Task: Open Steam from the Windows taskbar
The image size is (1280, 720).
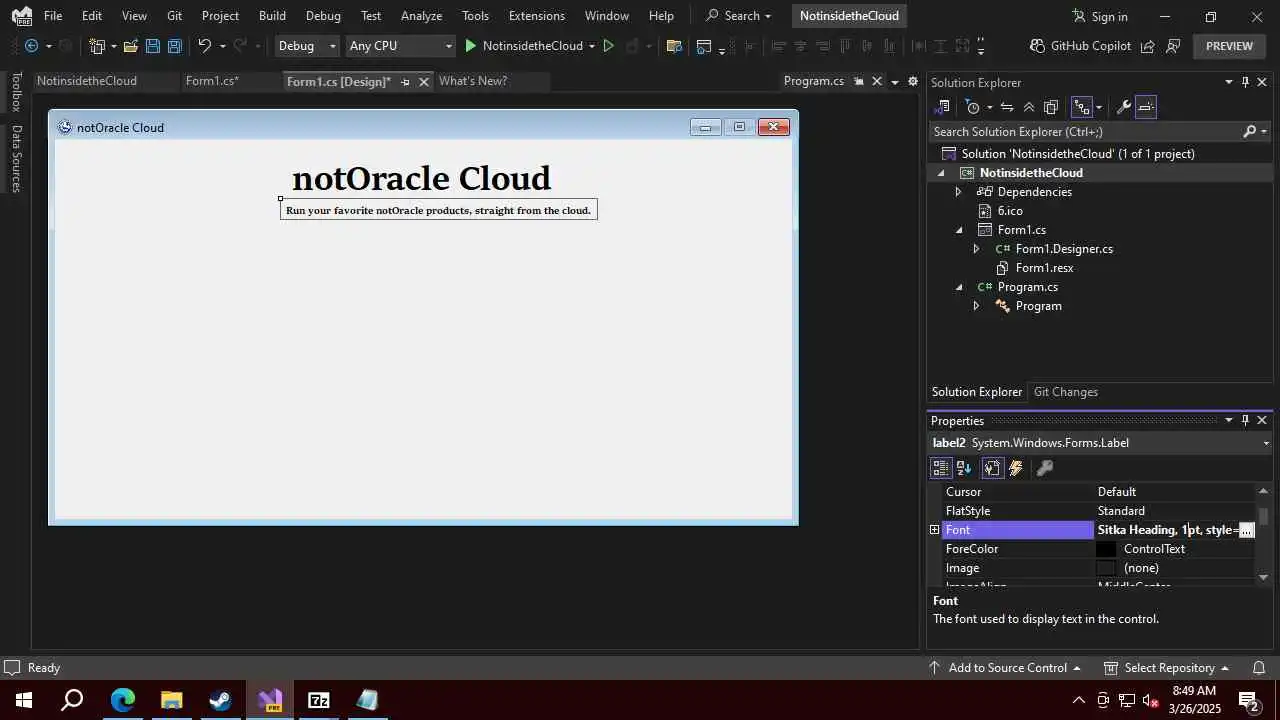Action: coord(220,700)
